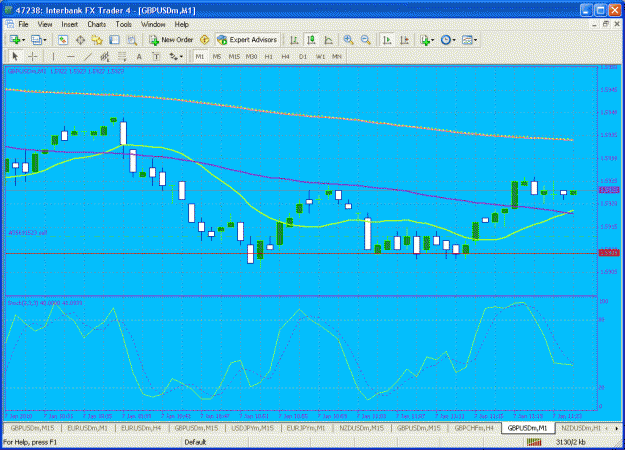This screenshot has height=450, width=625.
Task: Expand the Periods clock dropdown
Action: [x=454, y=40]
